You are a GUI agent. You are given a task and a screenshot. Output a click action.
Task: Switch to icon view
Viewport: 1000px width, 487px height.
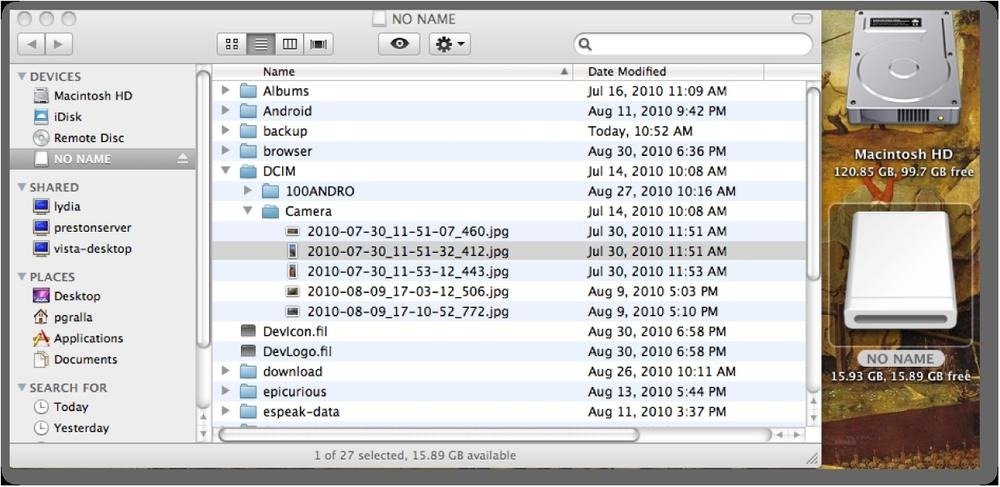[232, 44]
